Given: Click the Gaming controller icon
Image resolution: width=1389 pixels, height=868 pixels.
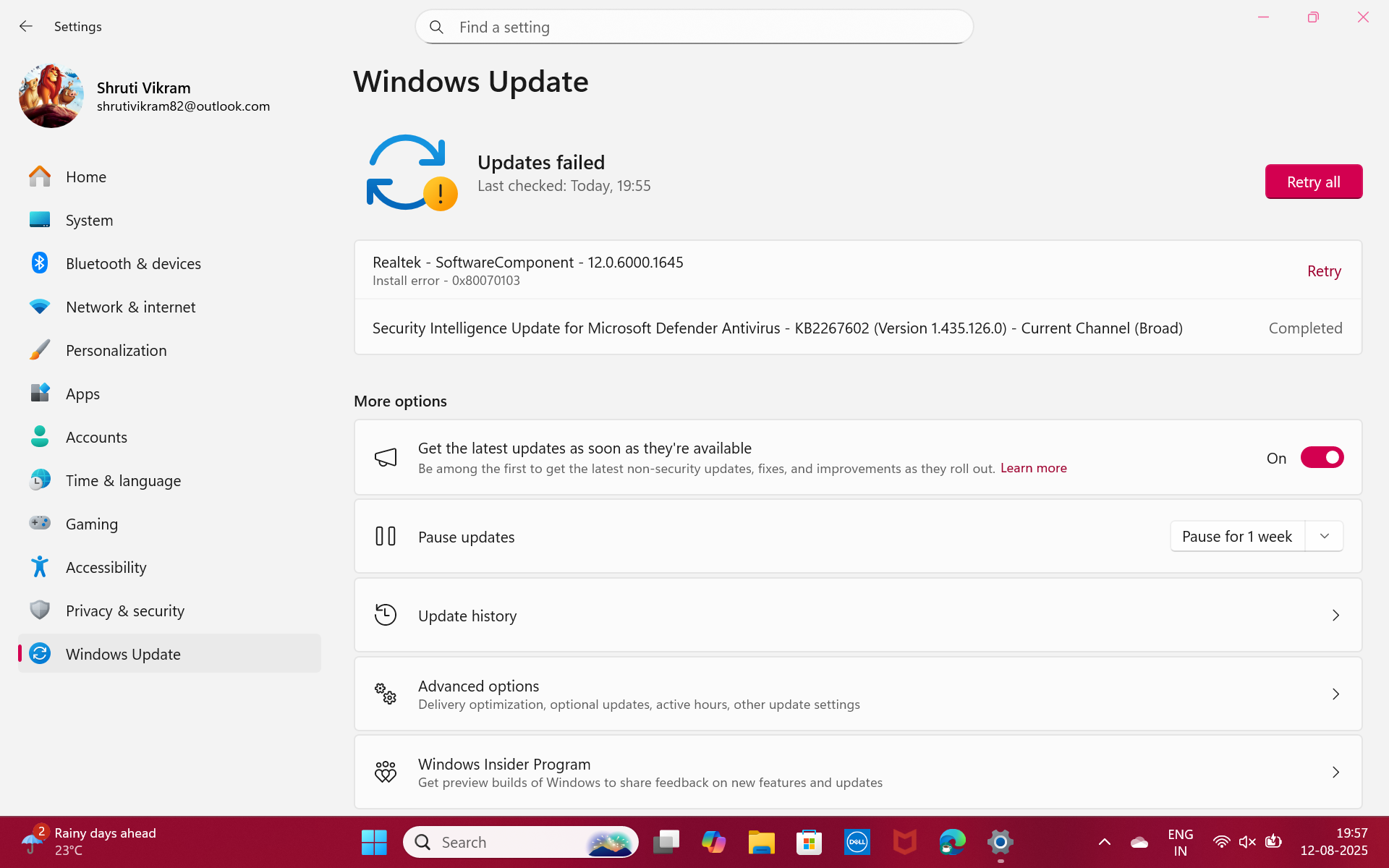Looking at the screenshot, I should point(40,522).
